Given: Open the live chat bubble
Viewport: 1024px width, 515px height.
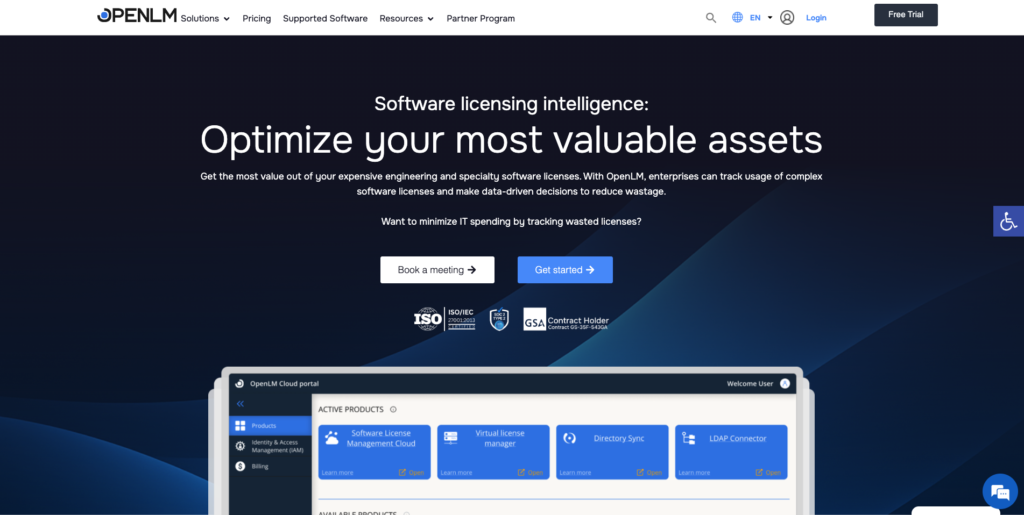Looking at the screenshot, I should (999, 491).
